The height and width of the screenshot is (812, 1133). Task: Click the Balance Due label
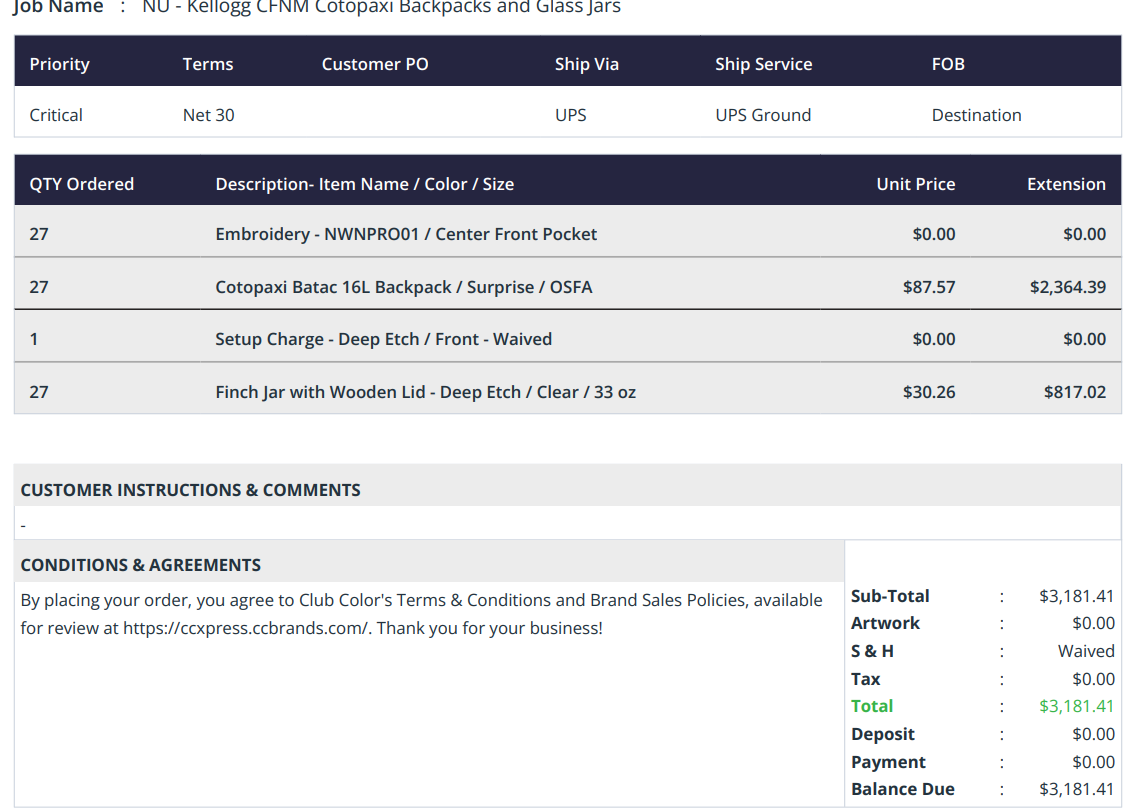coord(902,789)
